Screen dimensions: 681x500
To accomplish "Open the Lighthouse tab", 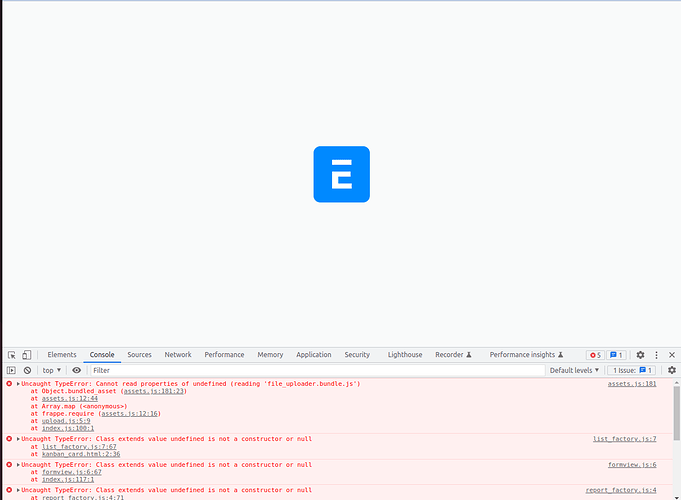I will coord(405,355).
